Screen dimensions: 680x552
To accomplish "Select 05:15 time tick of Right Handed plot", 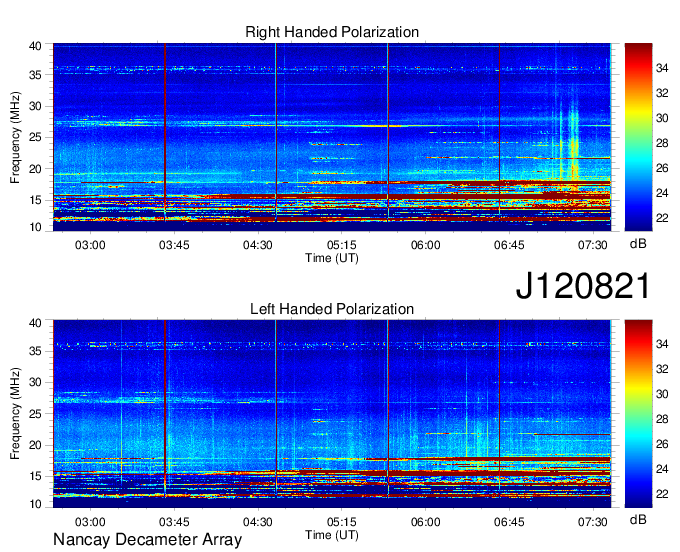I will click(x=342, y=245).
